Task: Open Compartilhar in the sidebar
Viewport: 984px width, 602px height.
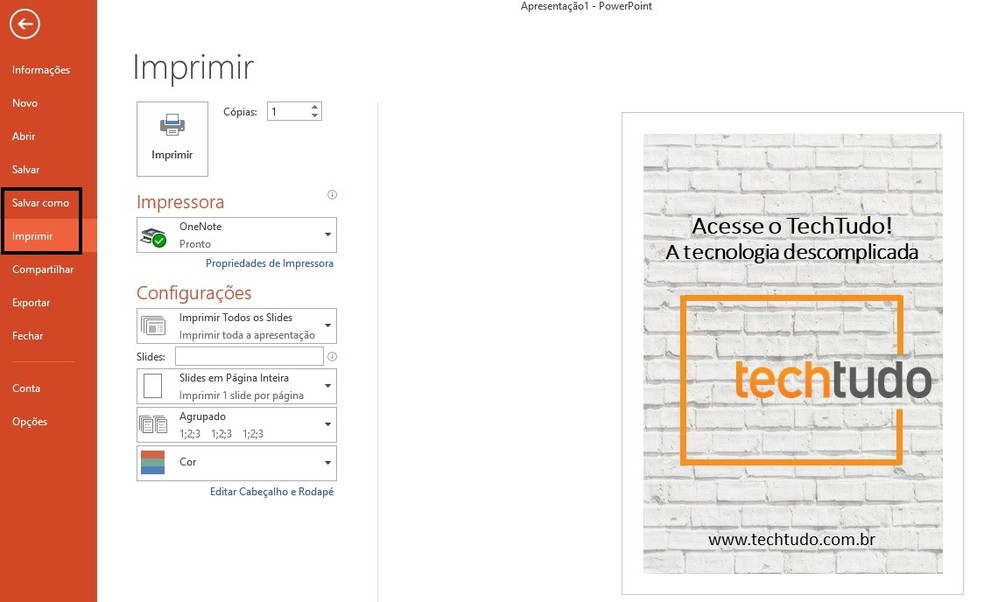Action: coord(43,269)
